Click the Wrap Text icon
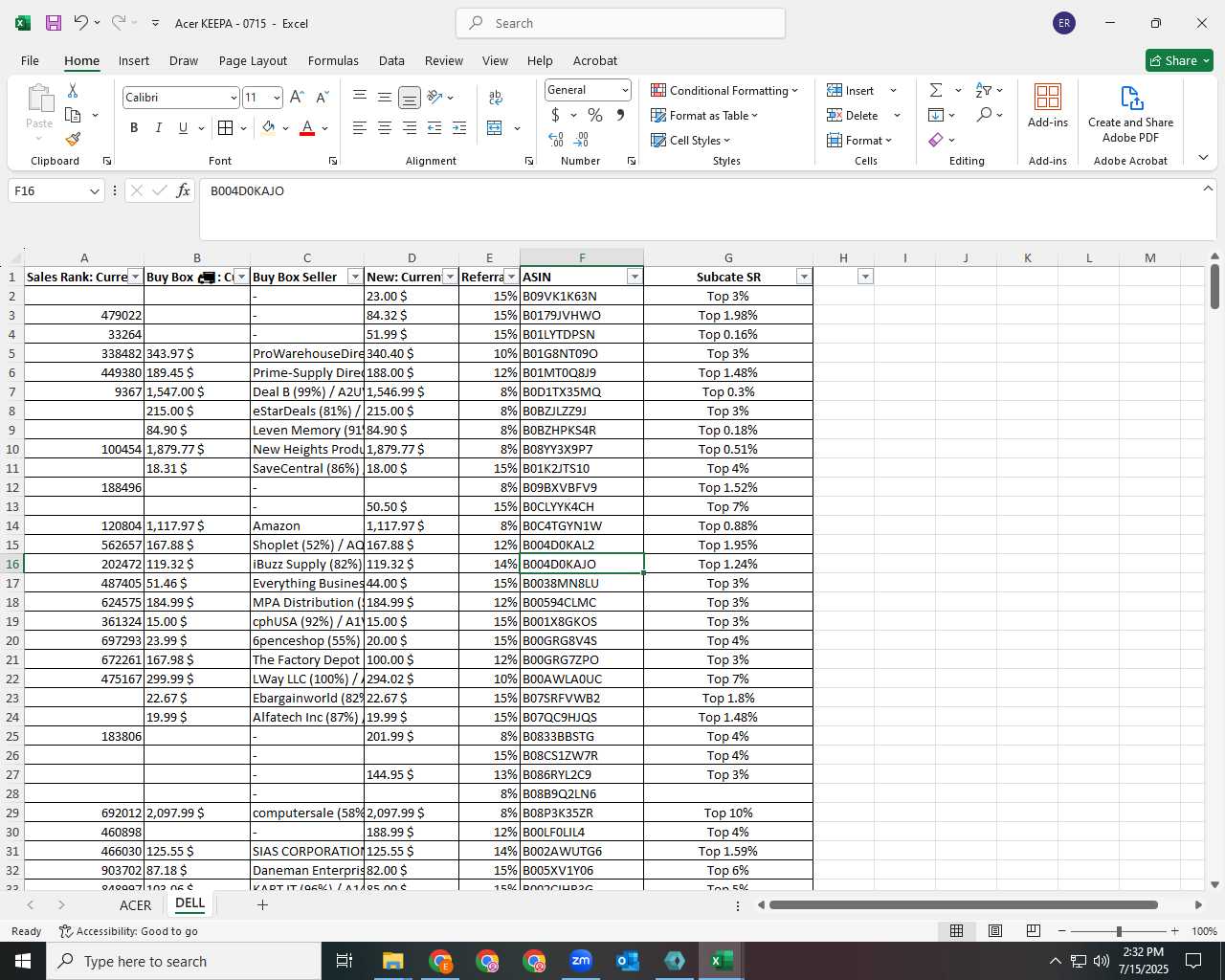Viewport: 1225px width, 980px height. tap(496, 98)
